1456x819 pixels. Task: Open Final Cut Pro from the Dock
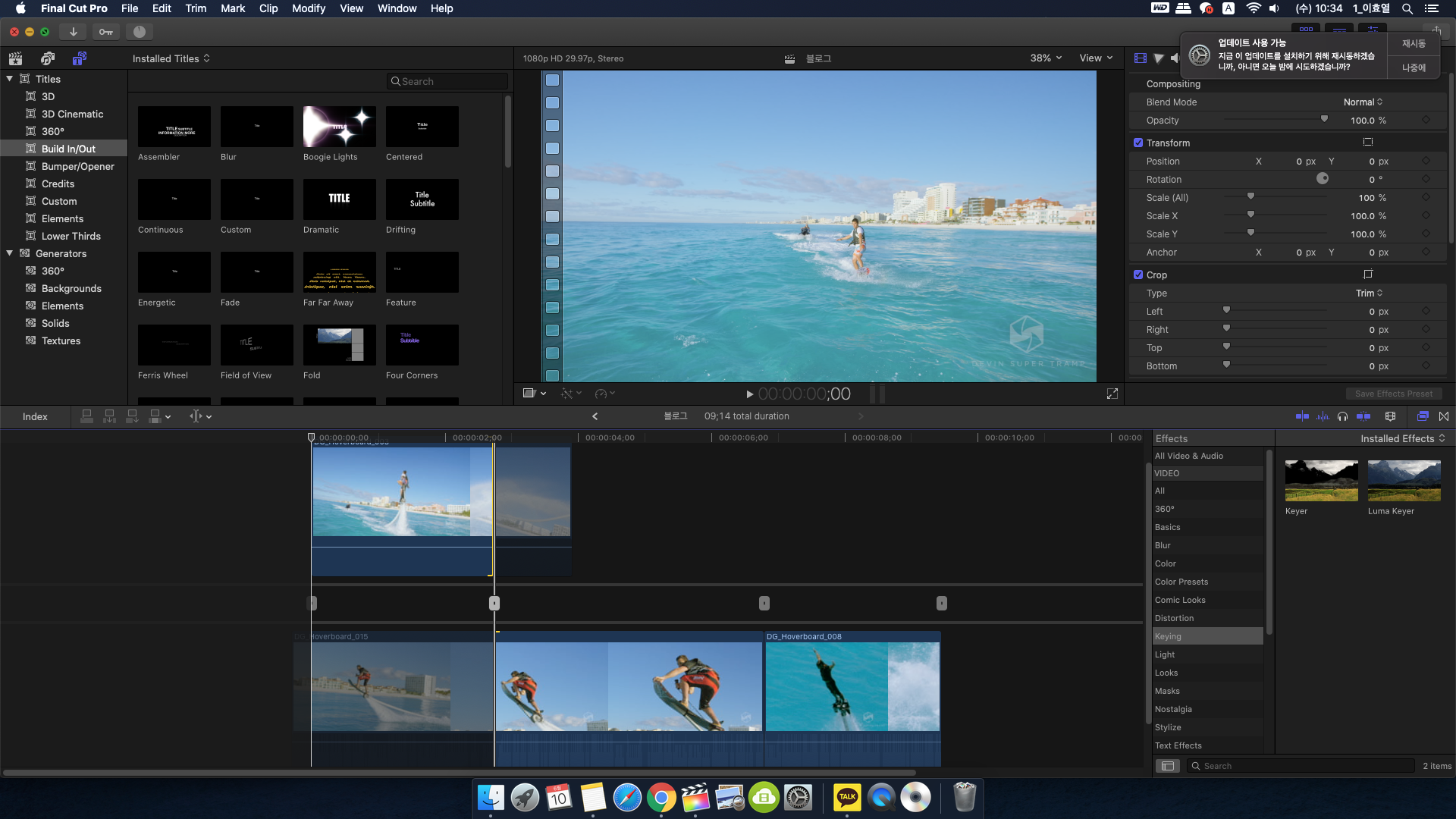click(x=695, y=798)
